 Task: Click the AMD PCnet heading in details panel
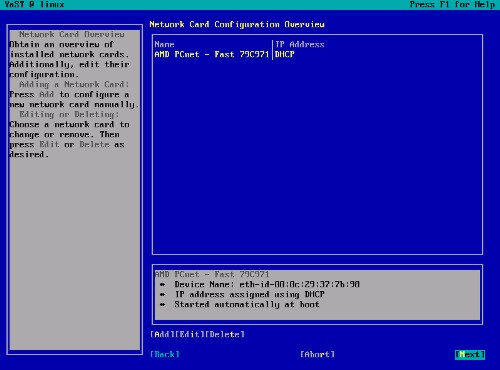point(212,274)
